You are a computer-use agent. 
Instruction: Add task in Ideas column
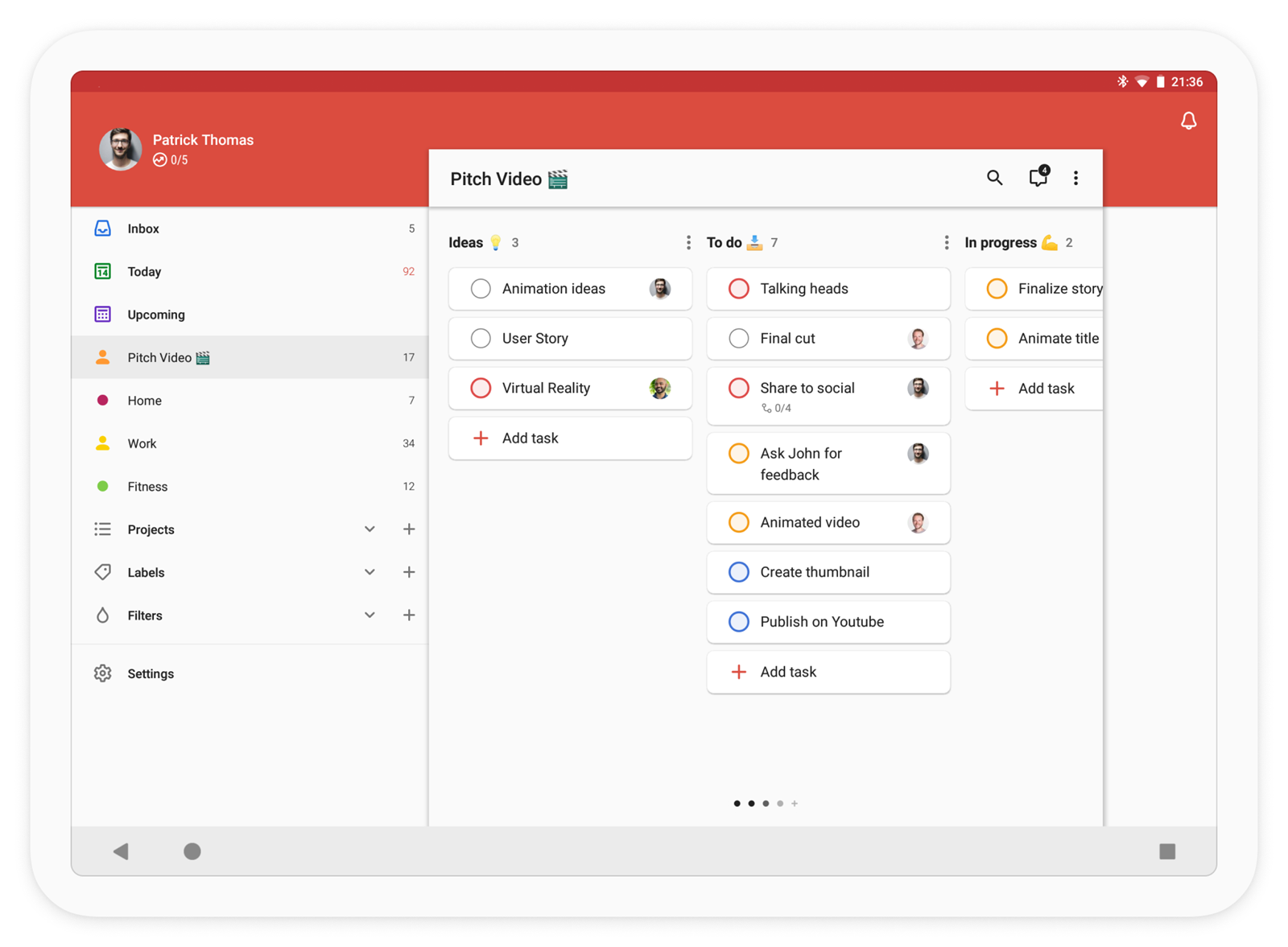[x=570, y=438]
